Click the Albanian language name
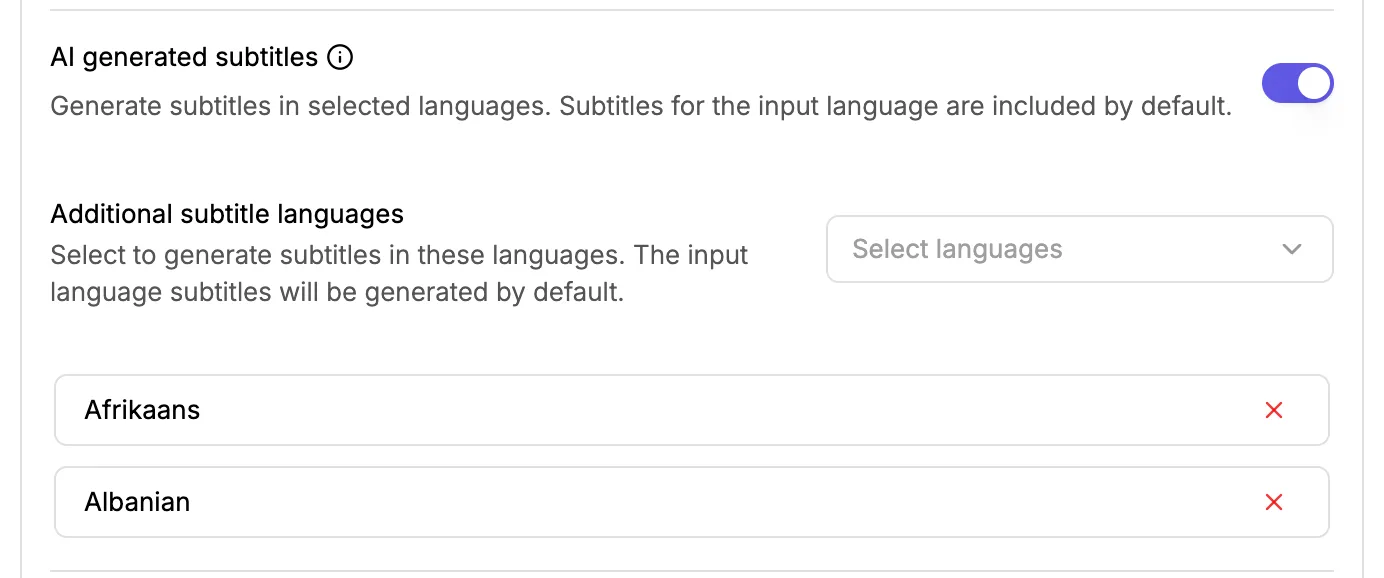 (x=137, y=502)
